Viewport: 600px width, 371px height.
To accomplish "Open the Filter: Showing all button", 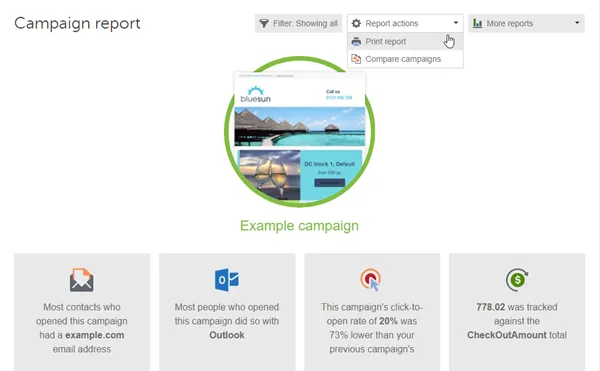I will coord(298,23).
